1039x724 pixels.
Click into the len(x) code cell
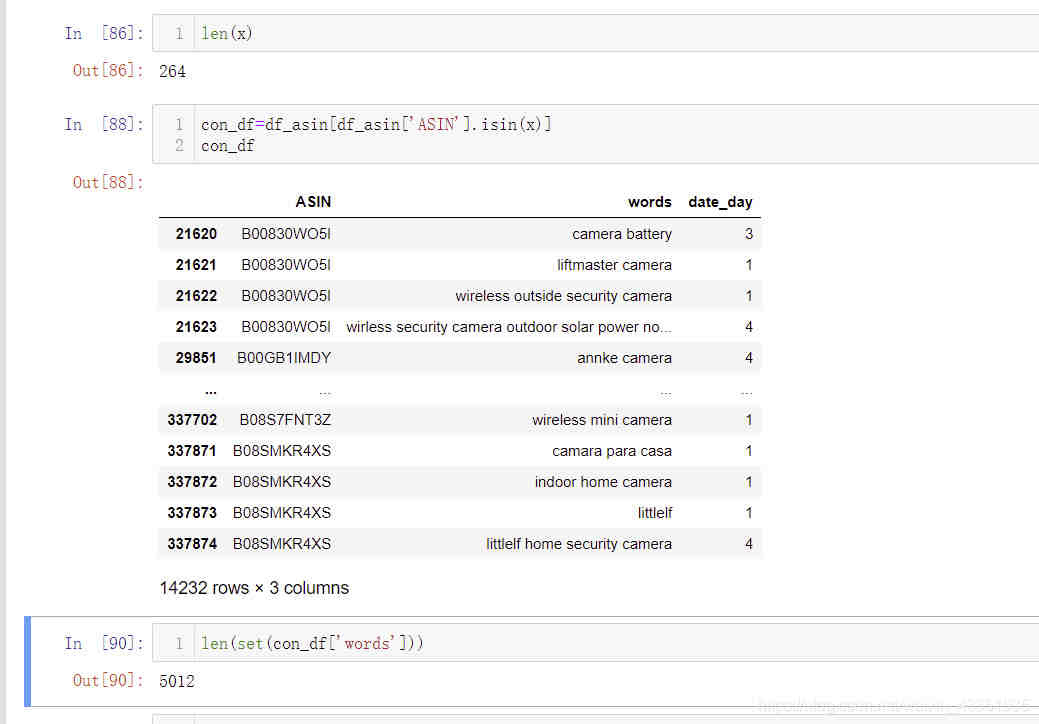tap(600, 33)
